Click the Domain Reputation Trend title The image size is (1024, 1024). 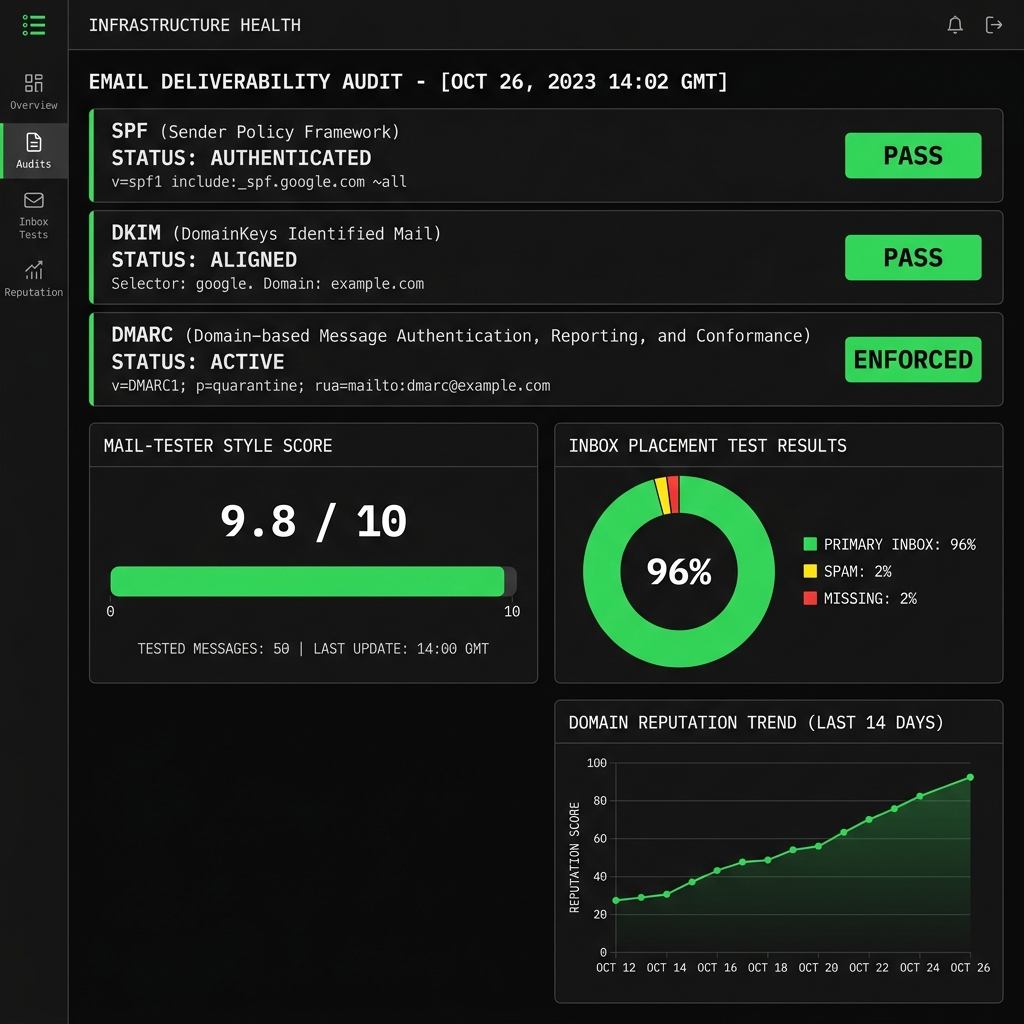click(x=756, y=722)
